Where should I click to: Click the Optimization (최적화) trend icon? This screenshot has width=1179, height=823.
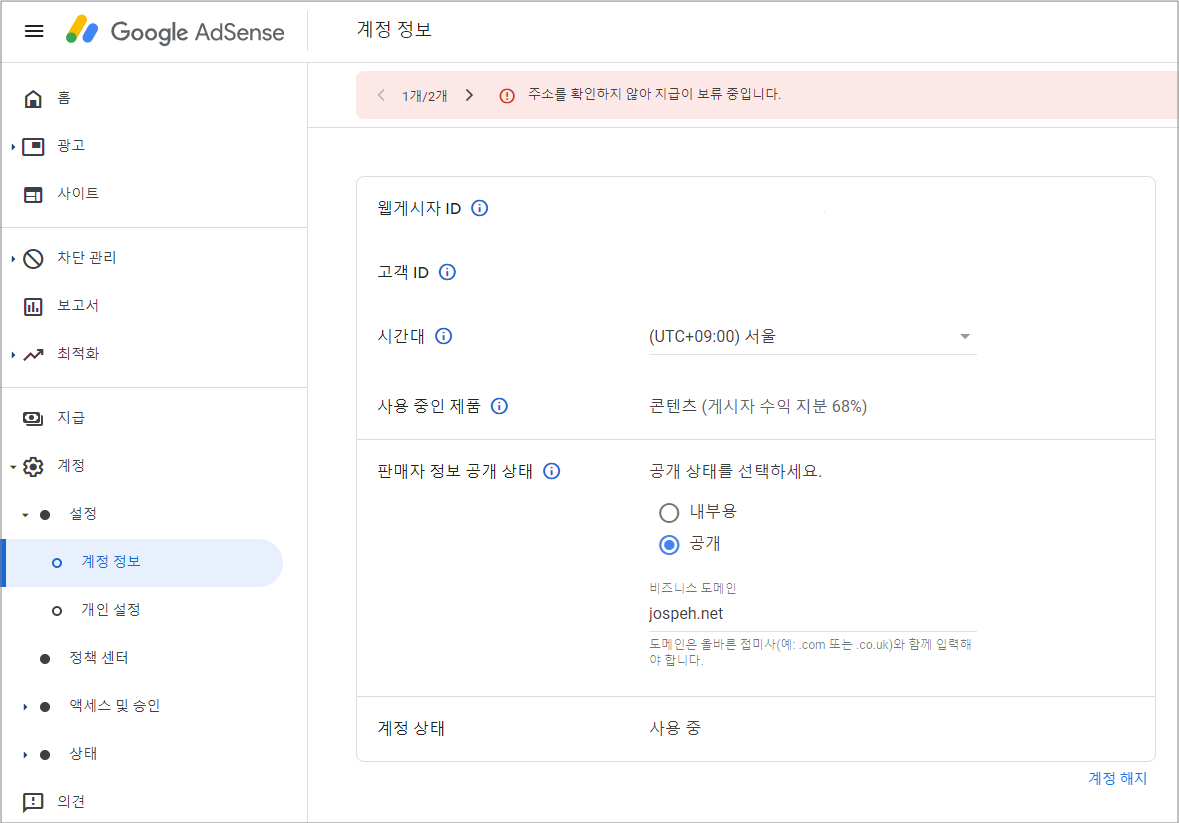33,354
